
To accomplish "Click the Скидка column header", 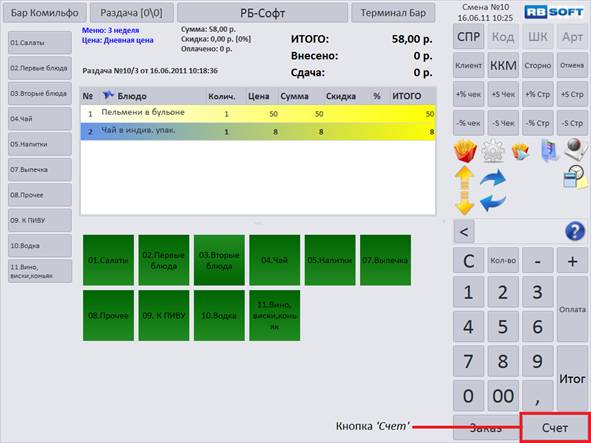I will tap(341, 96).
